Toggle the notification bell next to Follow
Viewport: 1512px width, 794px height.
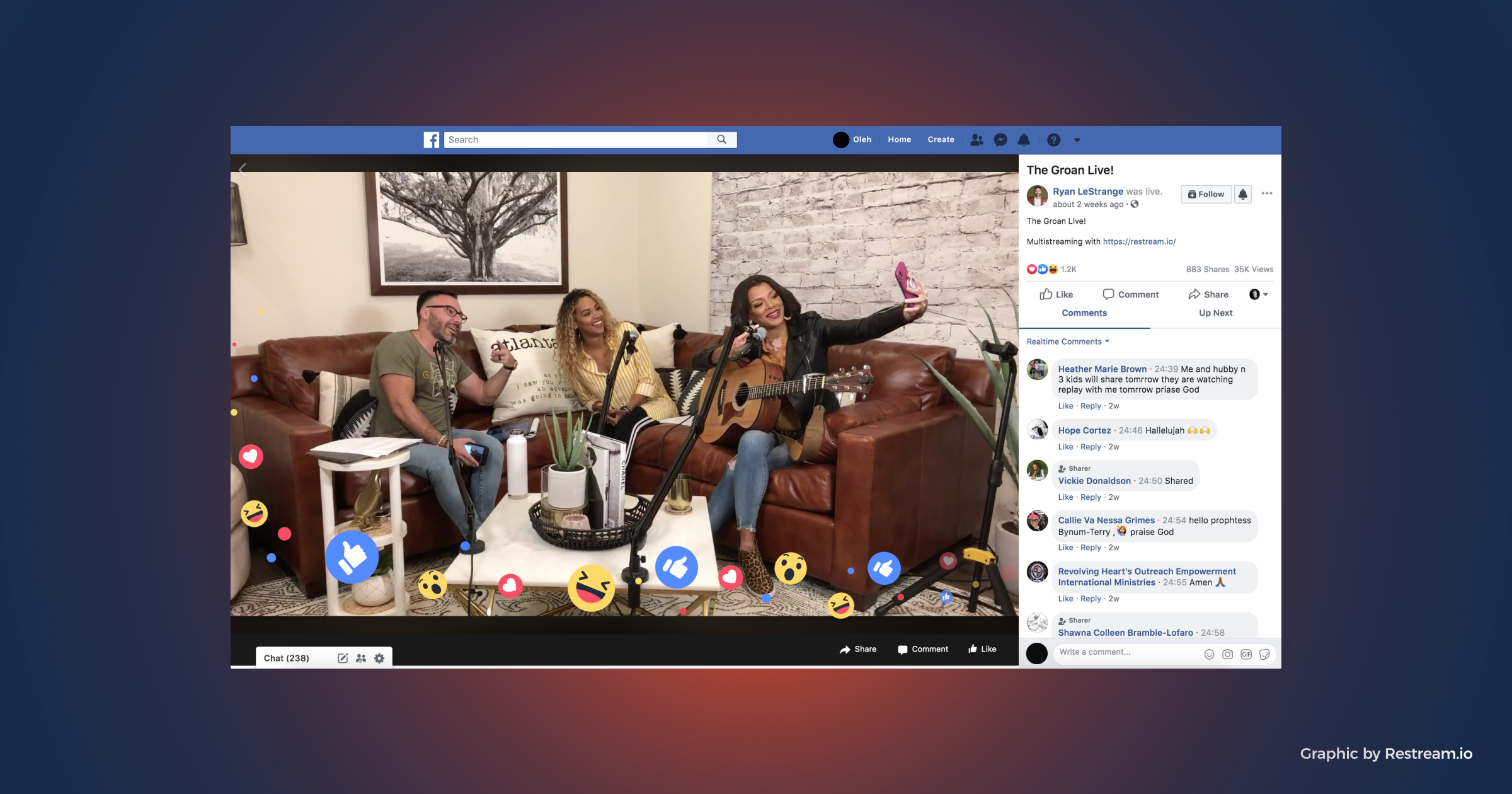tap(1243, 194)
